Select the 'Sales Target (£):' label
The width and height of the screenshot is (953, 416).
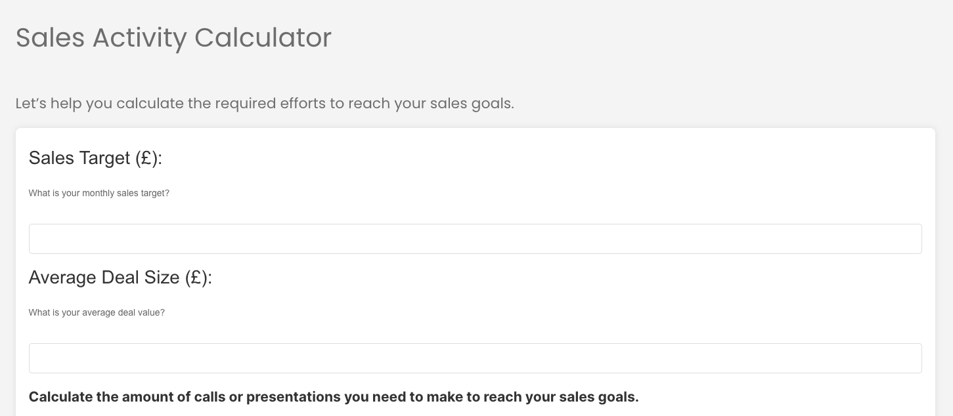pos(95,158)
